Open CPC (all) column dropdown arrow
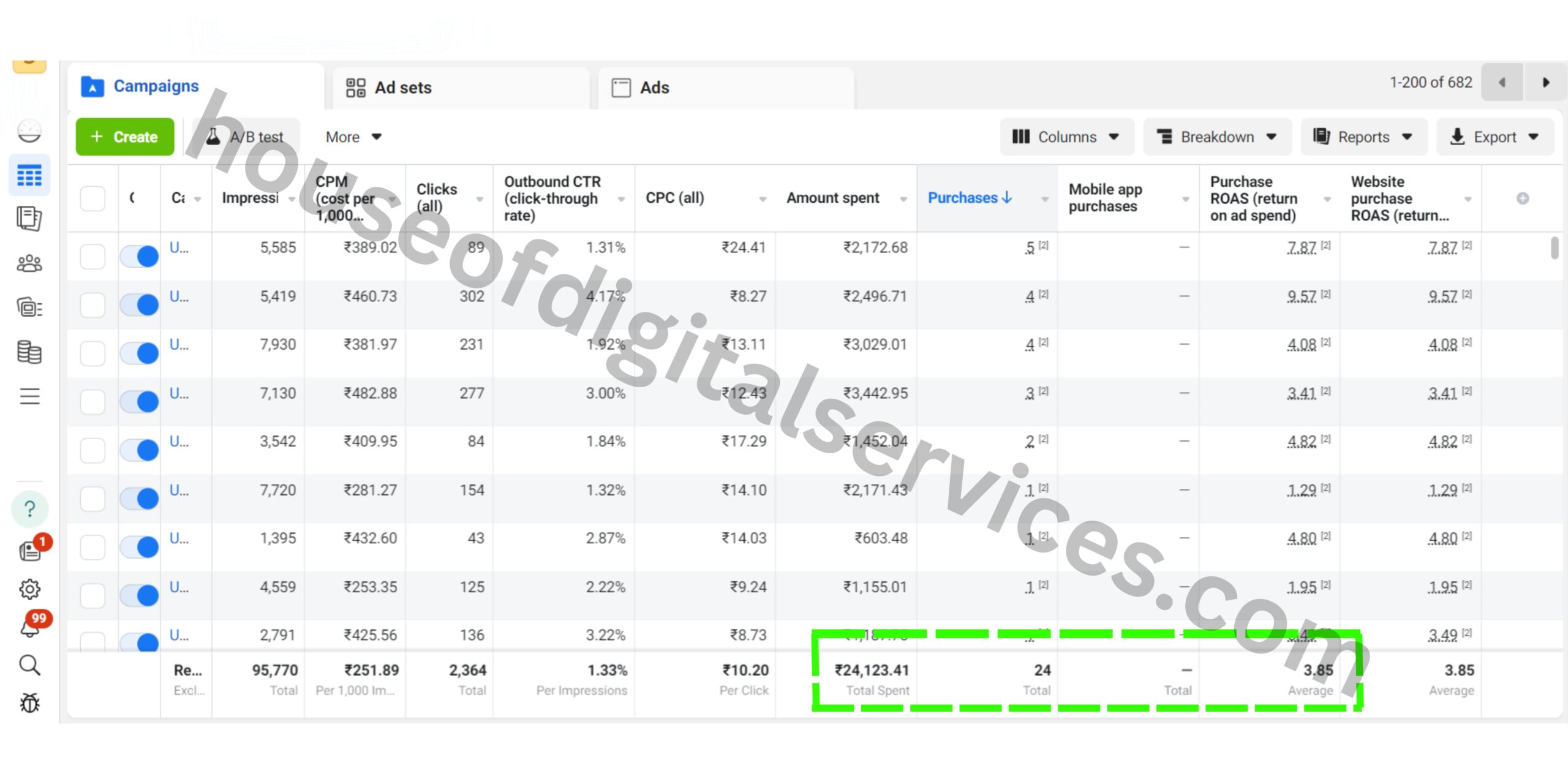This screenshot has width=1568, height=784. 763,199
